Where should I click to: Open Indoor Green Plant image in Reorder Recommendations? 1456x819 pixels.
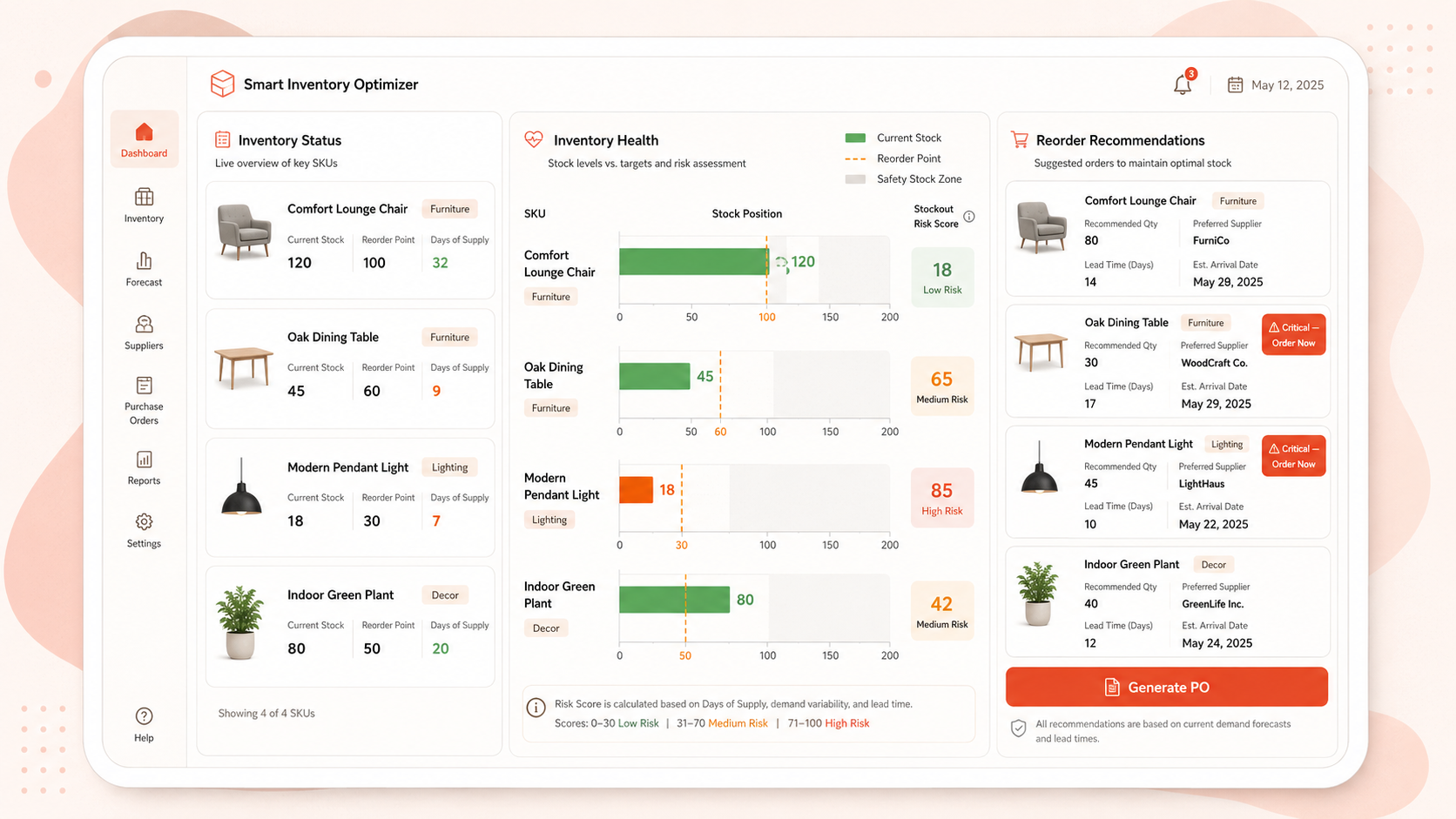pyautogui.click(x=1038, y=594)
